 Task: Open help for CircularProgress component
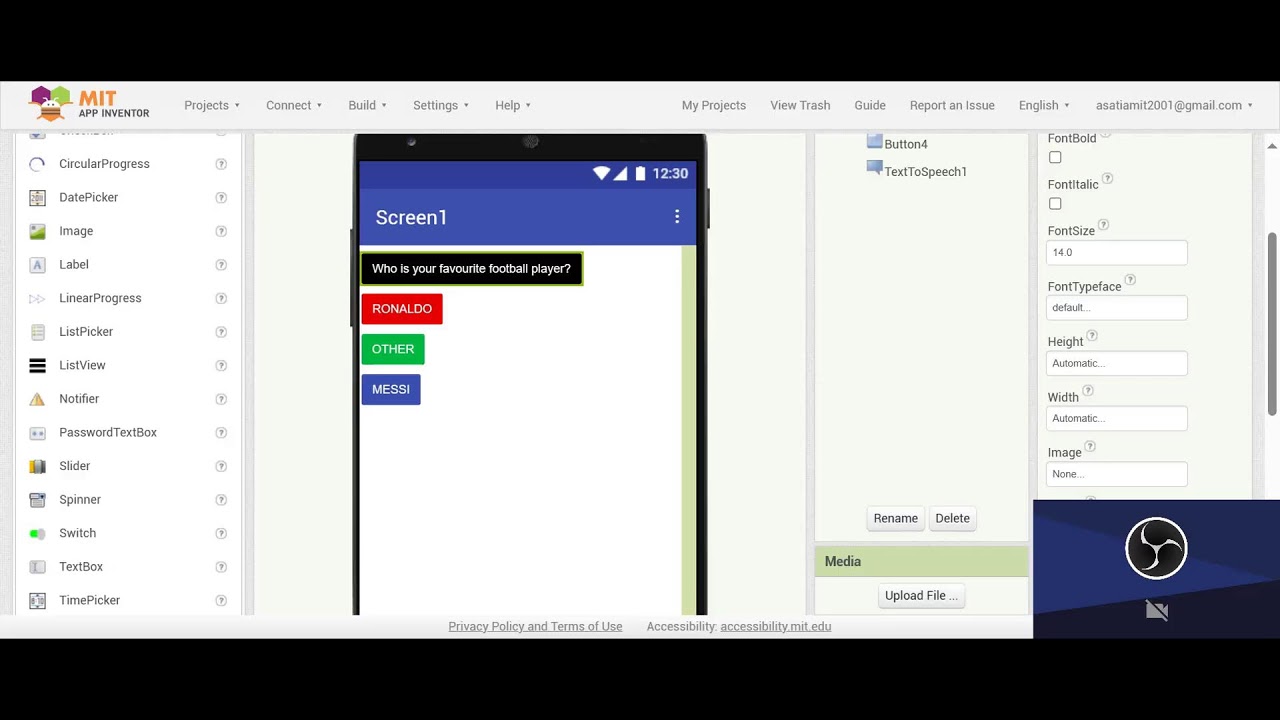[x=221, y=164]
